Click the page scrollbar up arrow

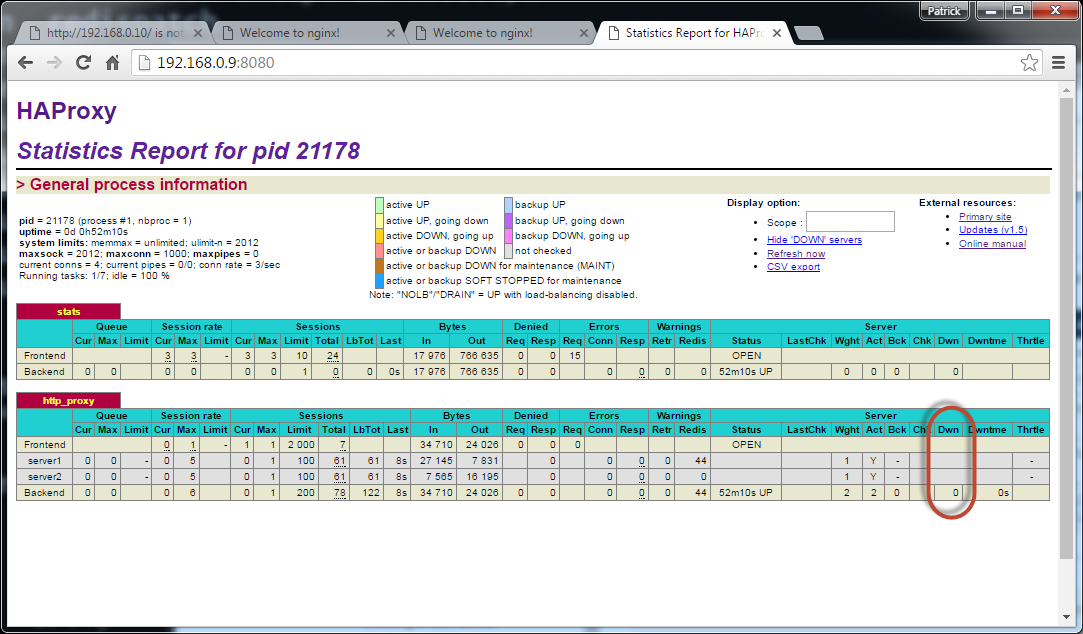click(x=1067, y=88)
